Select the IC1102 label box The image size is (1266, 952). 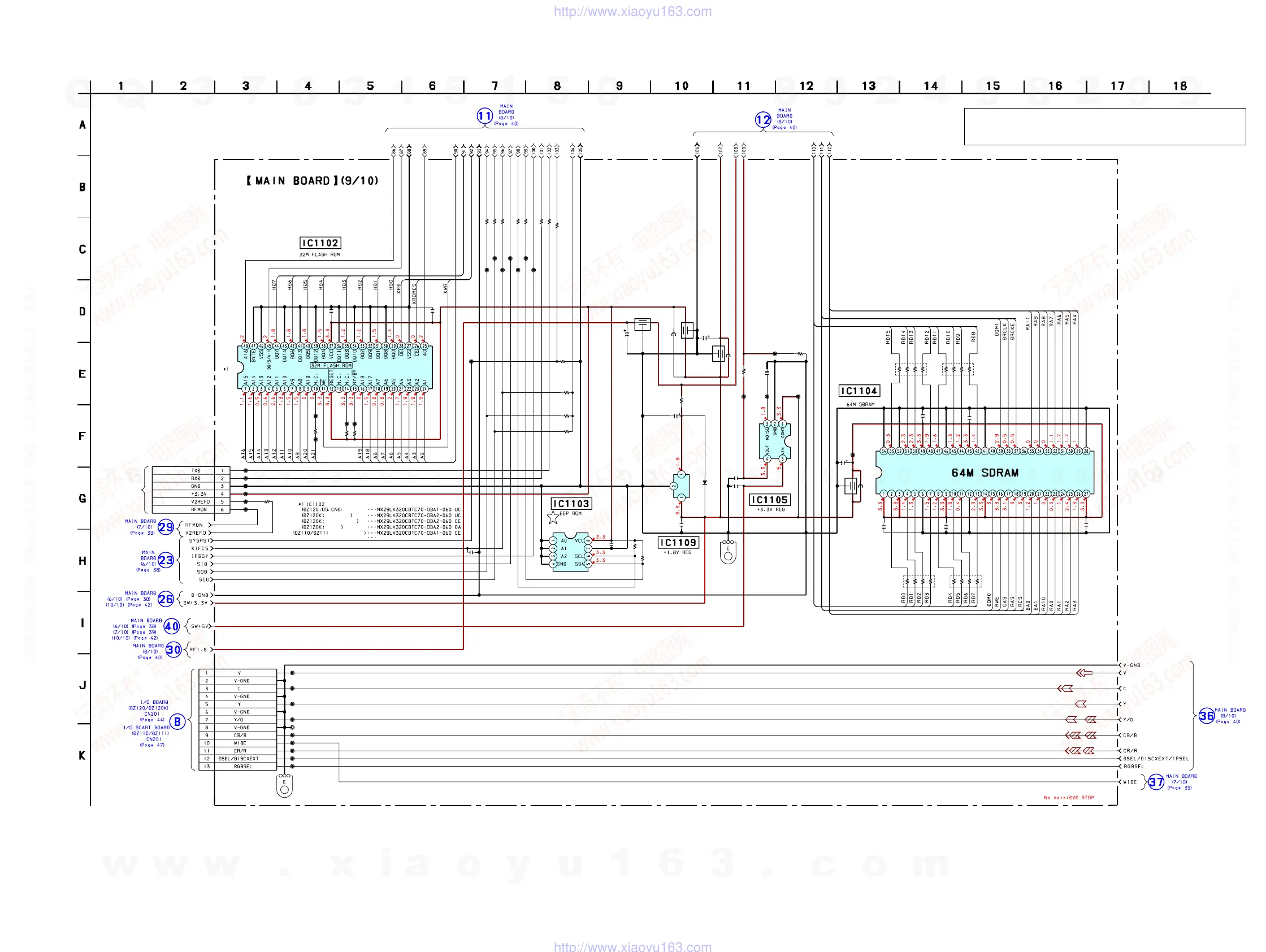(x=320, y=243)
